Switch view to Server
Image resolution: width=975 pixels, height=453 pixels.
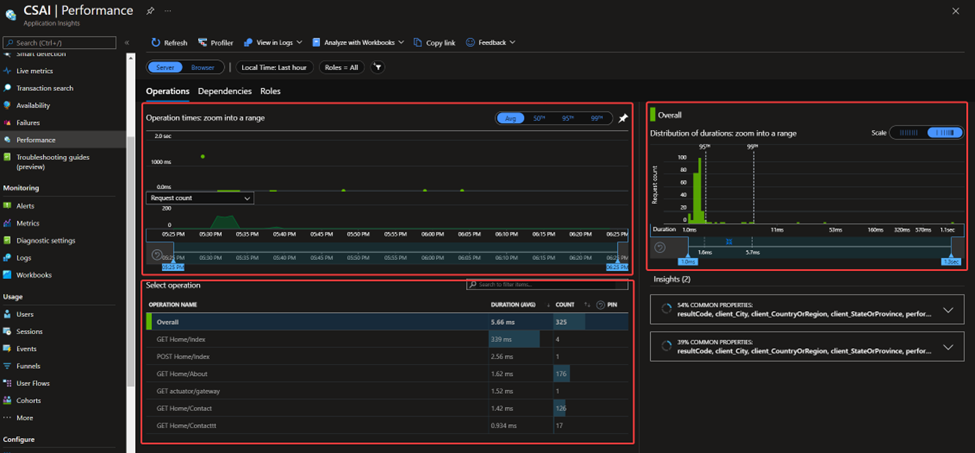[x=165, y=67]
